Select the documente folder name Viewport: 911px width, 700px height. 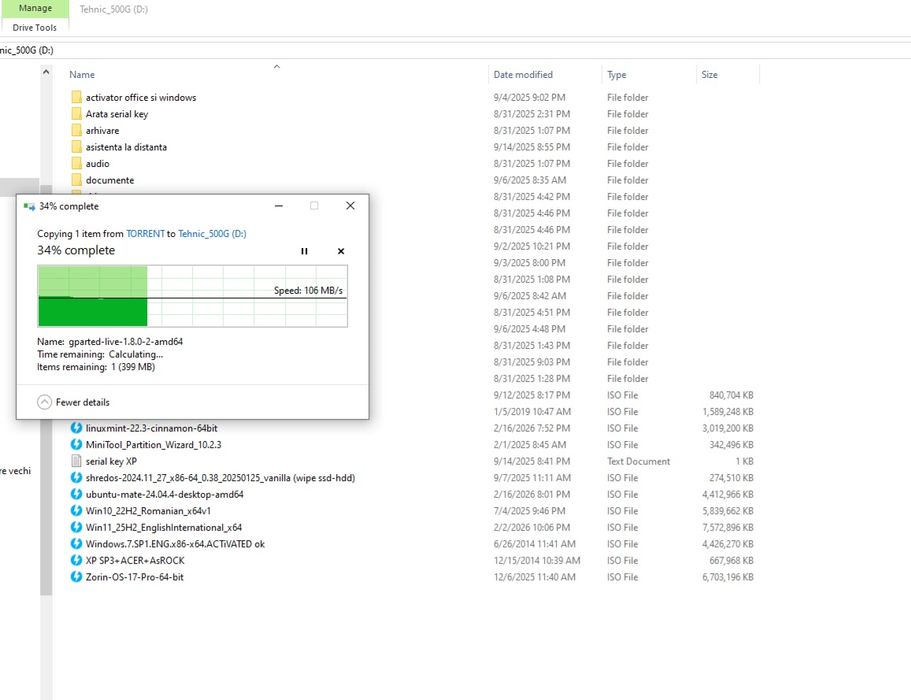(110, 180)
